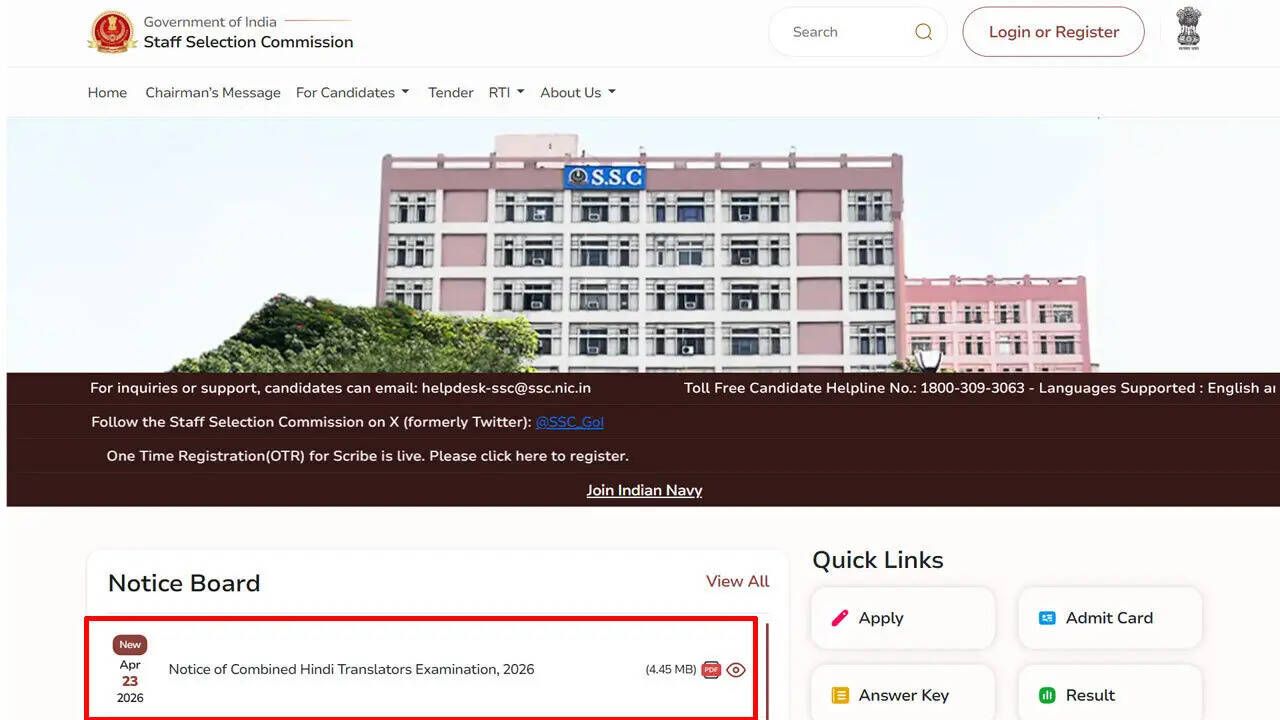Preview the notice using the eye icon
Screen dimensions: 1280x720
tap(736, 670)
